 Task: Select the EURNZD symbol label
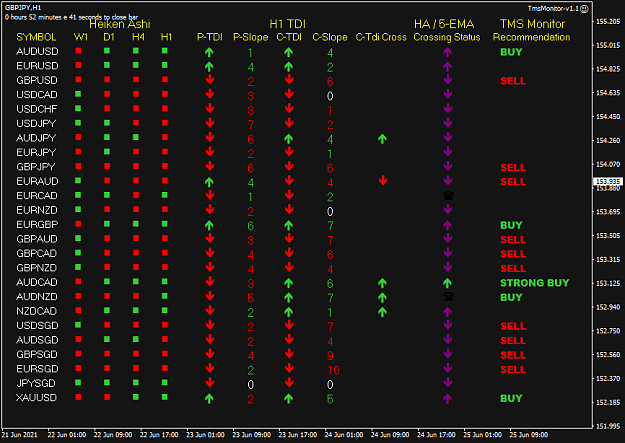[37, 210]
